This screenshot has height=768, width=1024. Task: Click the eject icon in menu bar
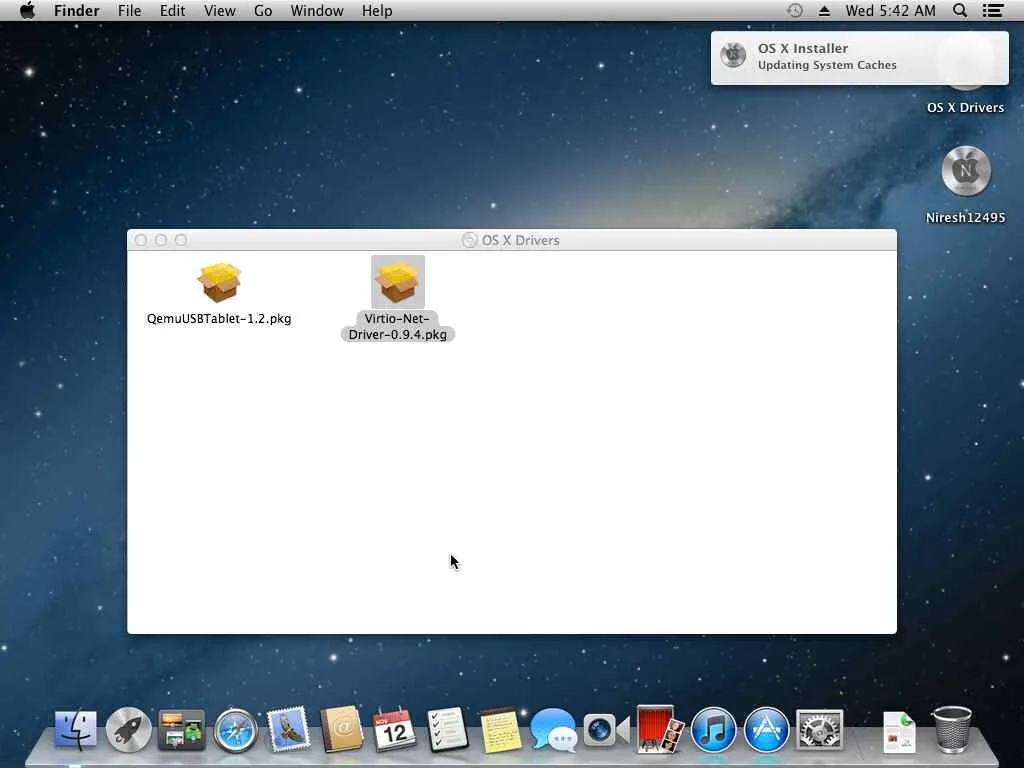[x=824, y=10]
